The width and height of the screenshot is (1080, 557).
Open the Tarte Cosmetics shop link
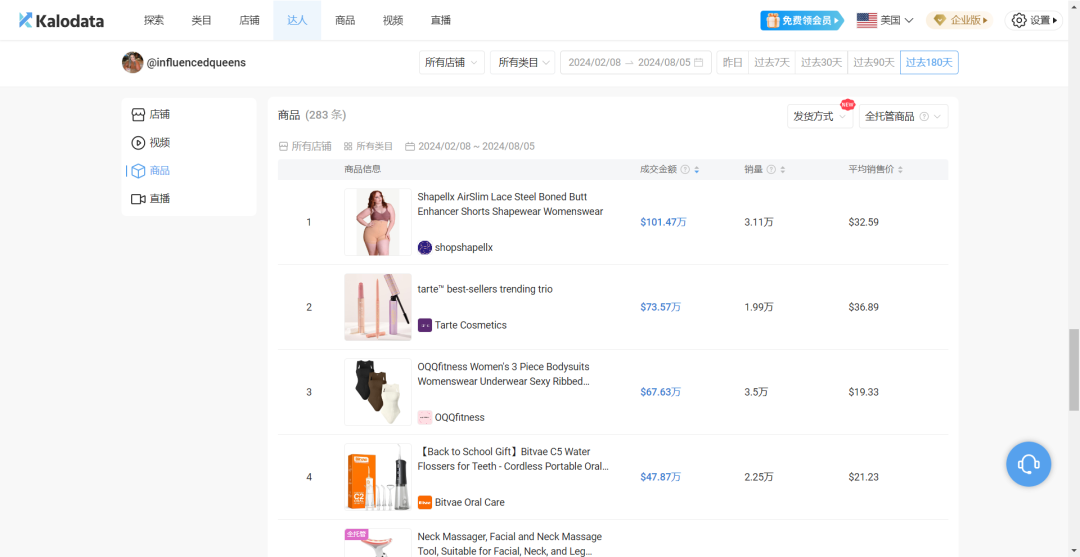coord(470,325)
